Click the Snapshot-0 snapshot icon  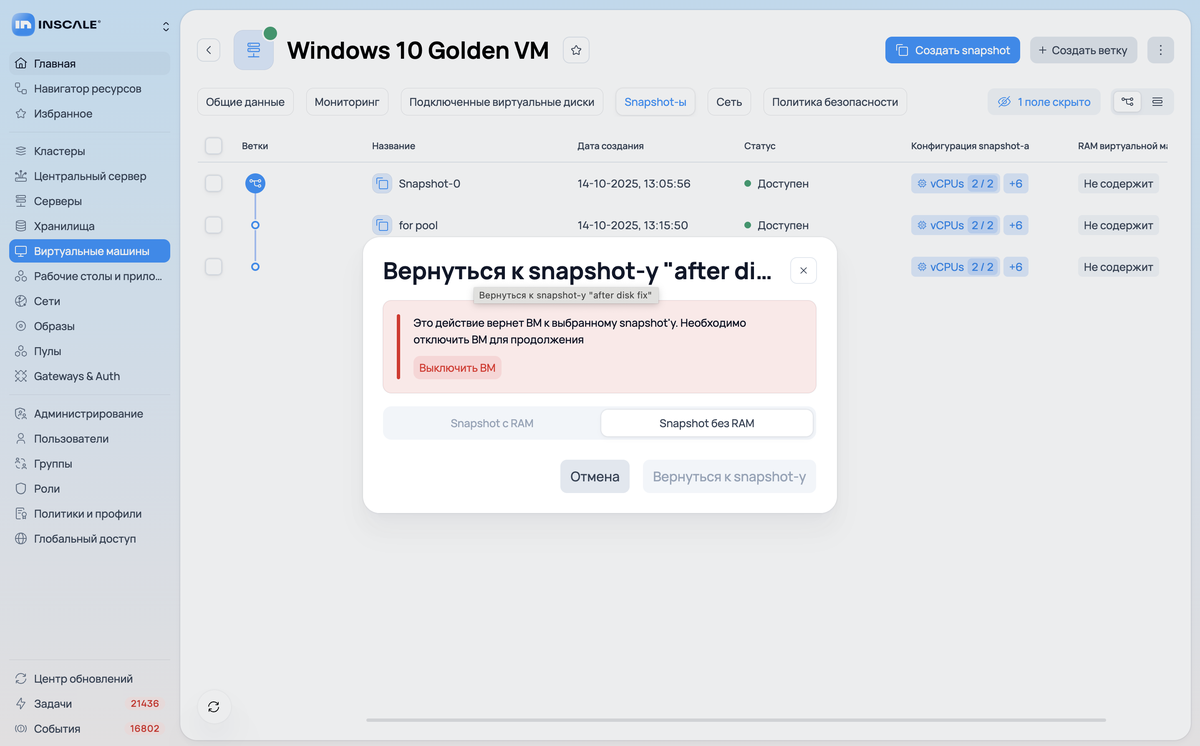[382, 184]
